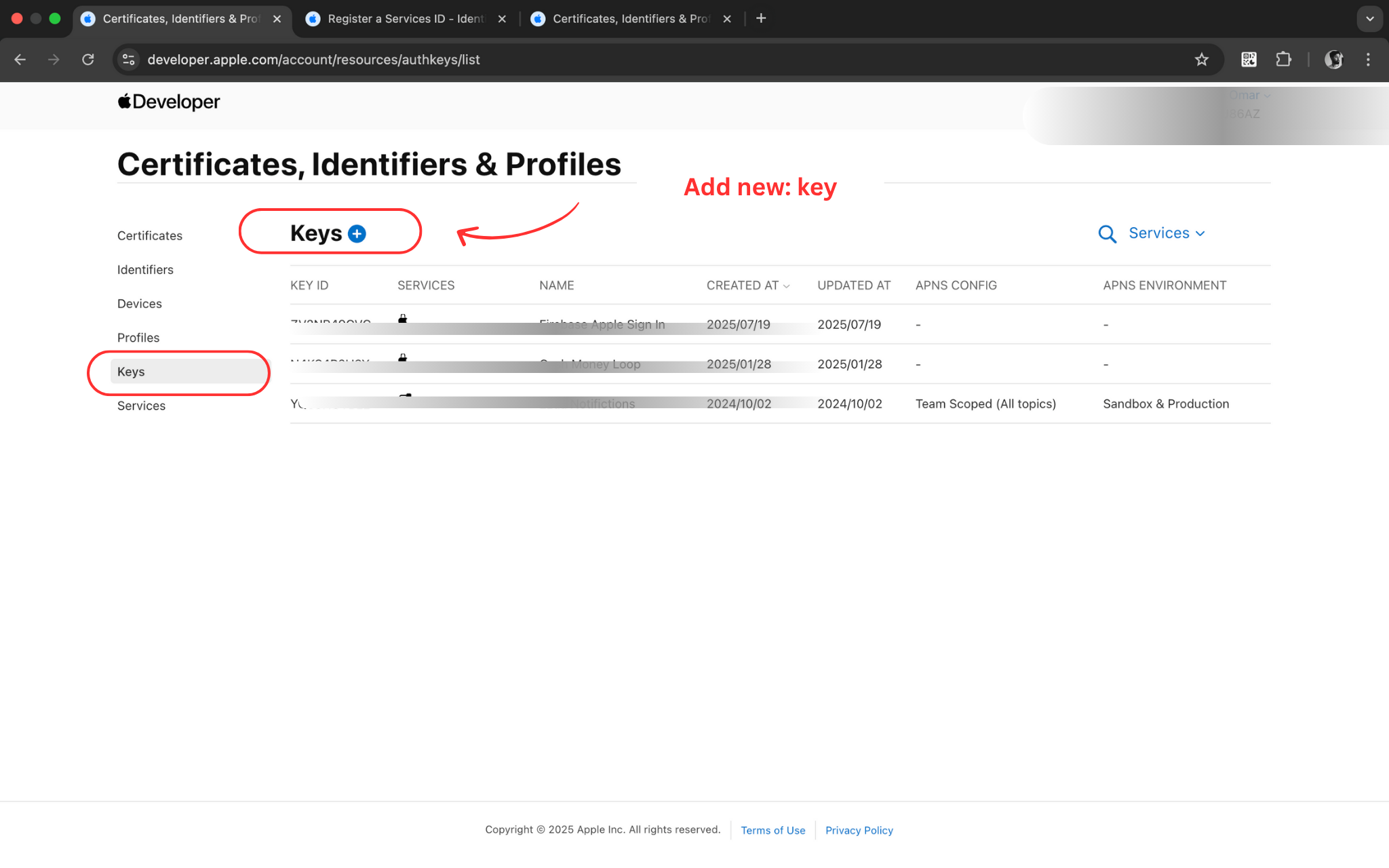Click the blue plus icon next to Keys
1389x868 pixels.
coord(357,233)
